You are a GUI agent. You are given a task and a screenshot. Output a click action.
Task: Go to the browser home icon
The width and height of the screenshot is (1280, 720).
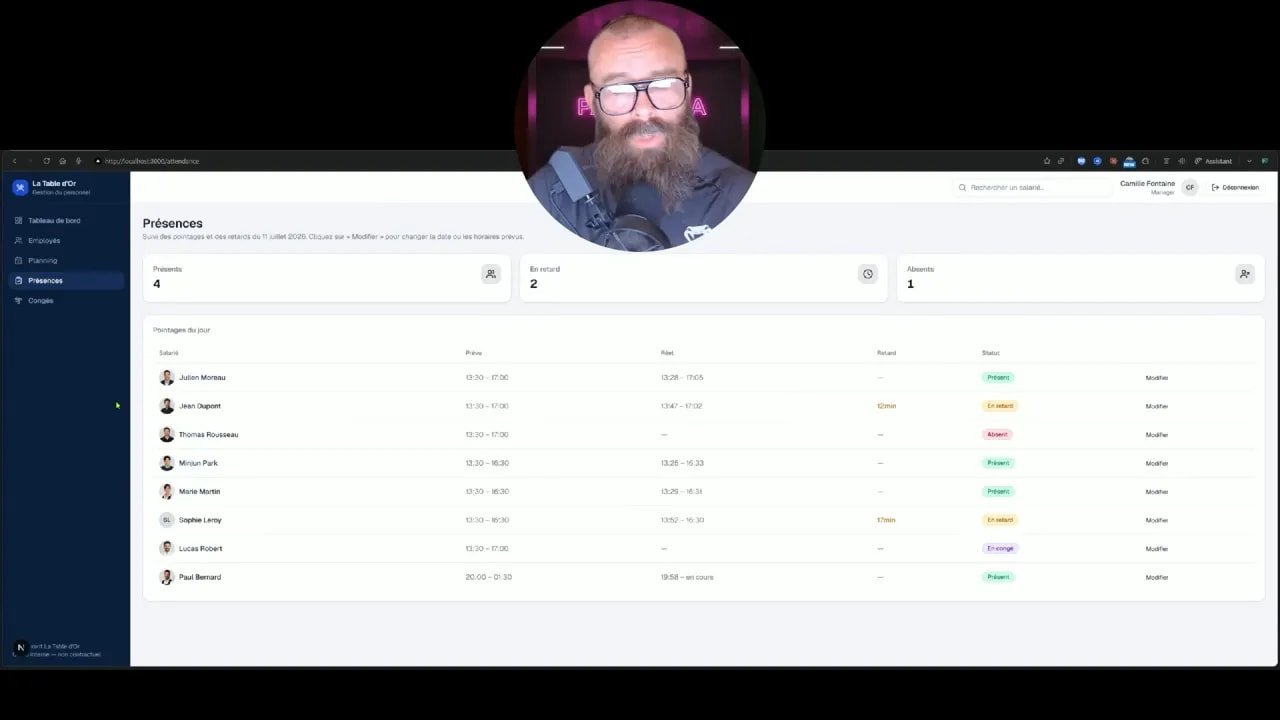(62, 161)
